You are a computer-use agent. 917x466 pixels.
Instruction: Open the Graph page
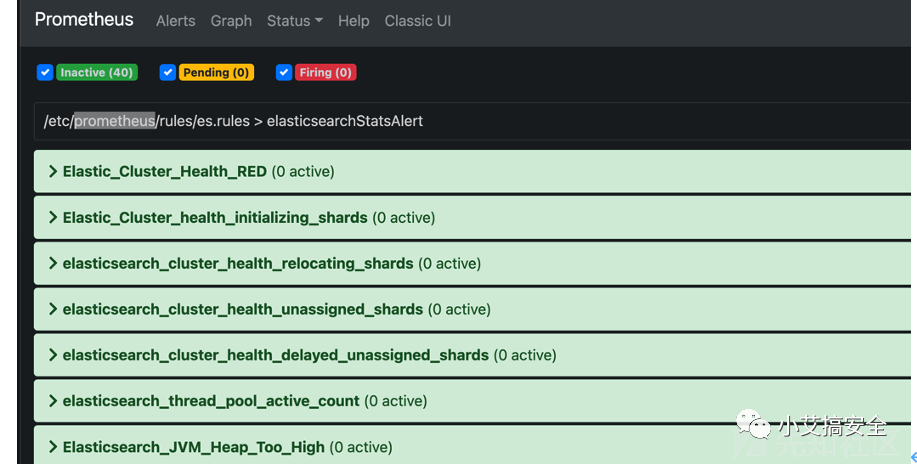pyautogui.click(x=231, y=20)
